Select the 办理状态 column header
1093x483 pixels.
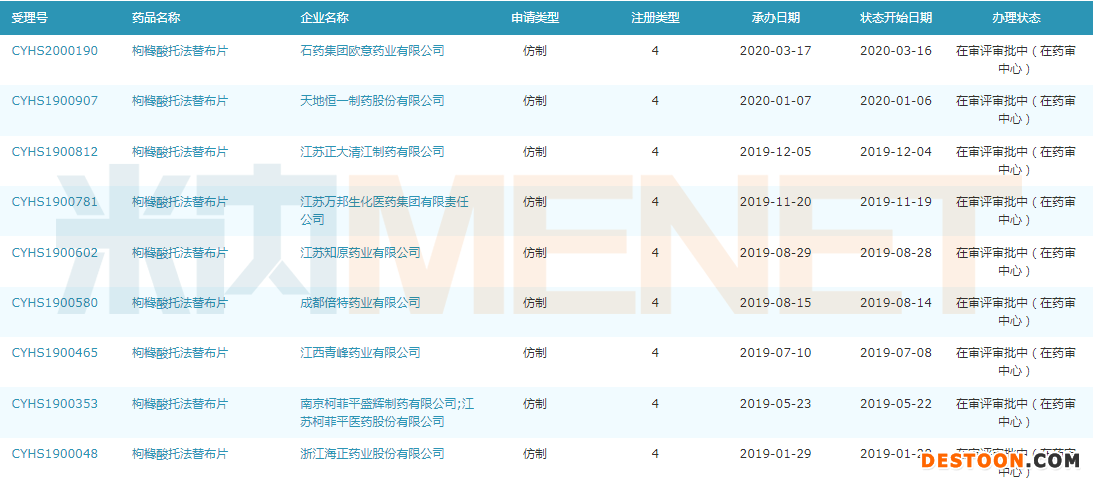[x=1015, y=18]
